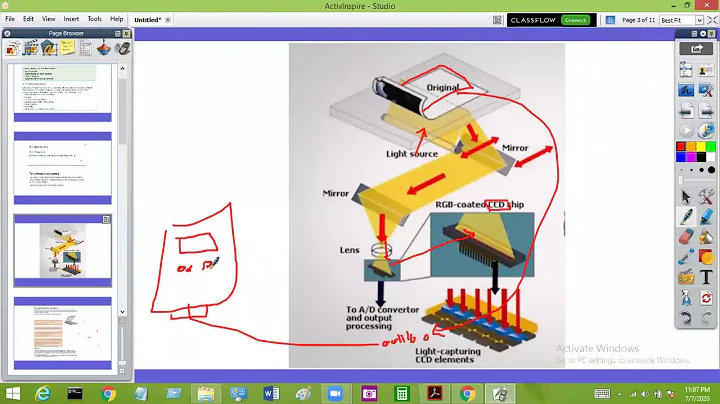Click the Reset Page icon
720x404 pixels.
pyautogui.click(x=706, y=297)
